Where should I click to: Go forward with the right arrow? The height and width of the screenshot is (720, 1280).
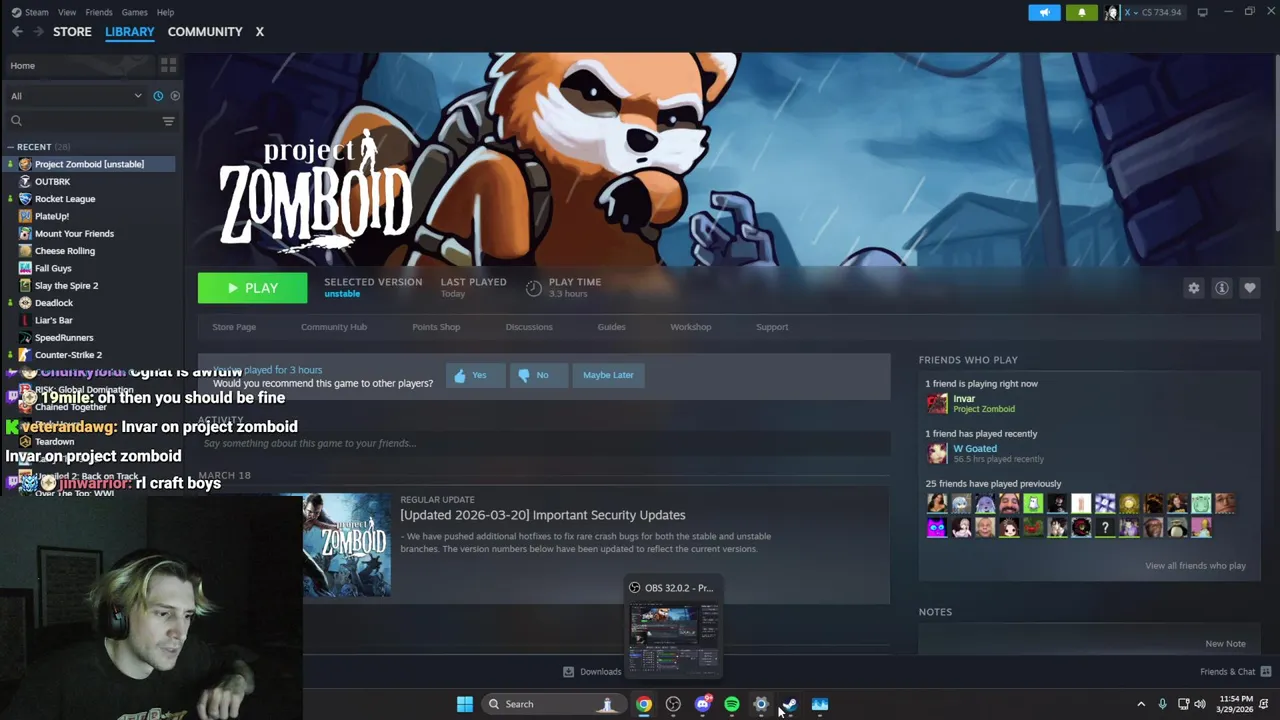coord(38,32)
